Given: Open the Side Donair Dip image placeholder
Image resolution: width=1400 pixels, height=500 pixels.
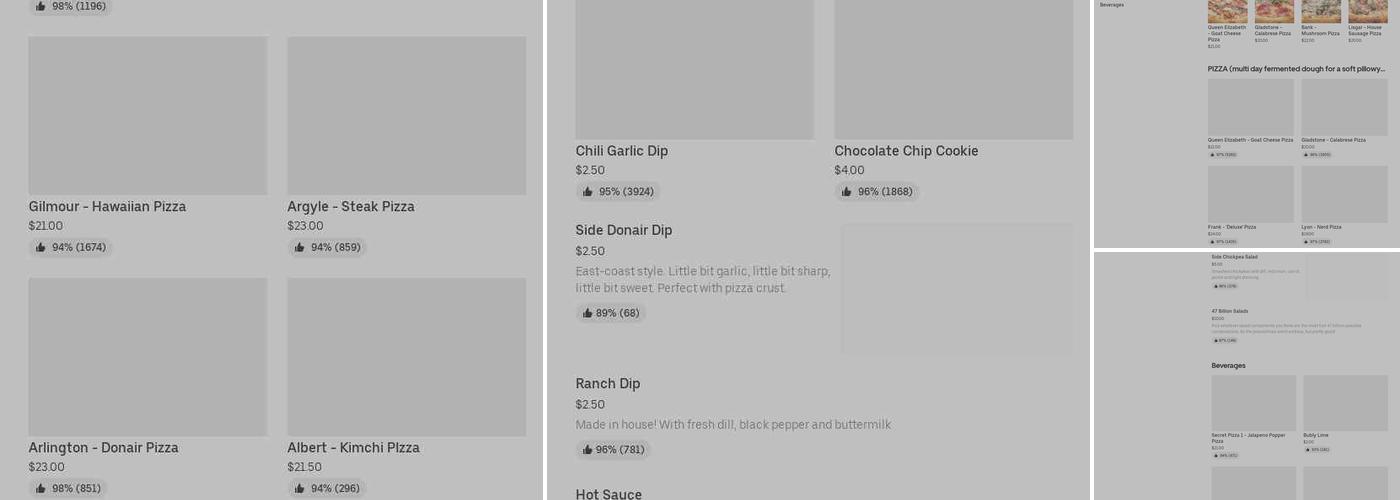Looking at the screenshot, I should pos(957,289).
